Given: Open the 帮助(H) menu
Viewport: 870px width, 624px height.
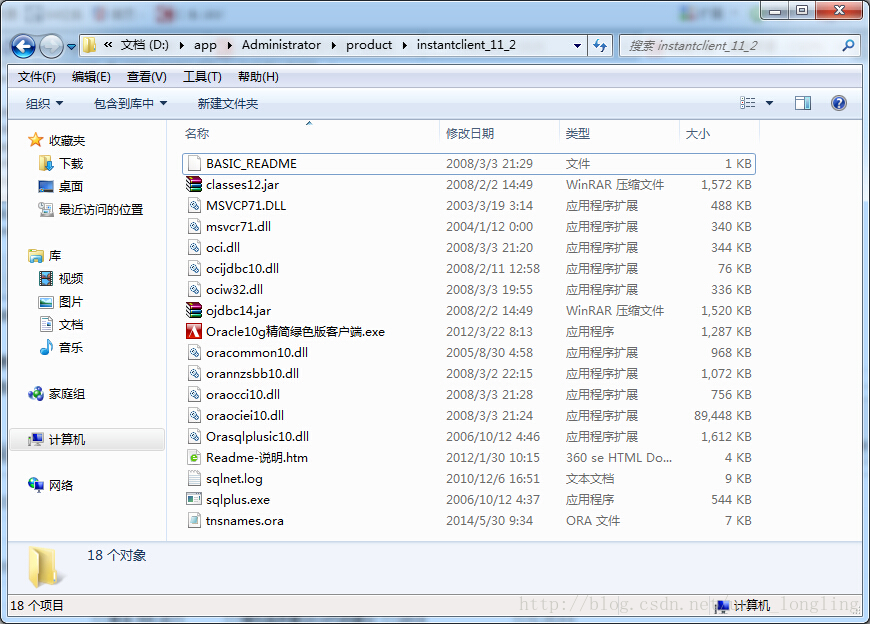Looking at the screenshot, I should (x=258, y=77).
